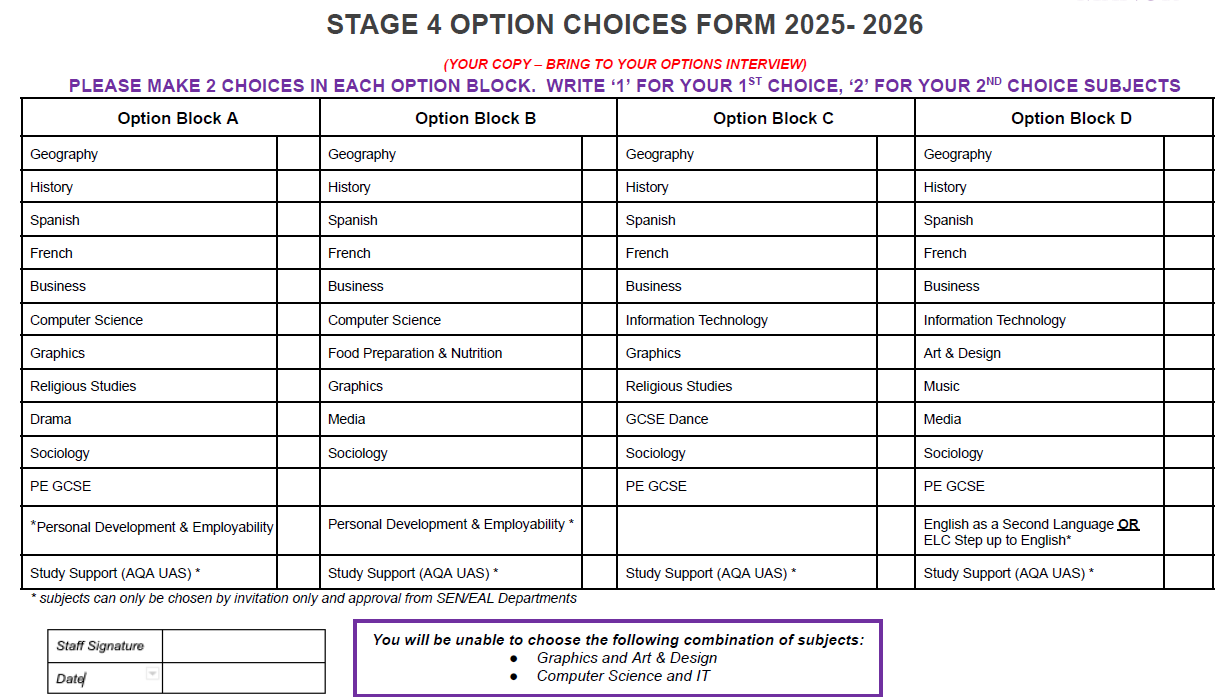
Task: Click GCSE Dance choice box in Block C
Action: point(895,419)
